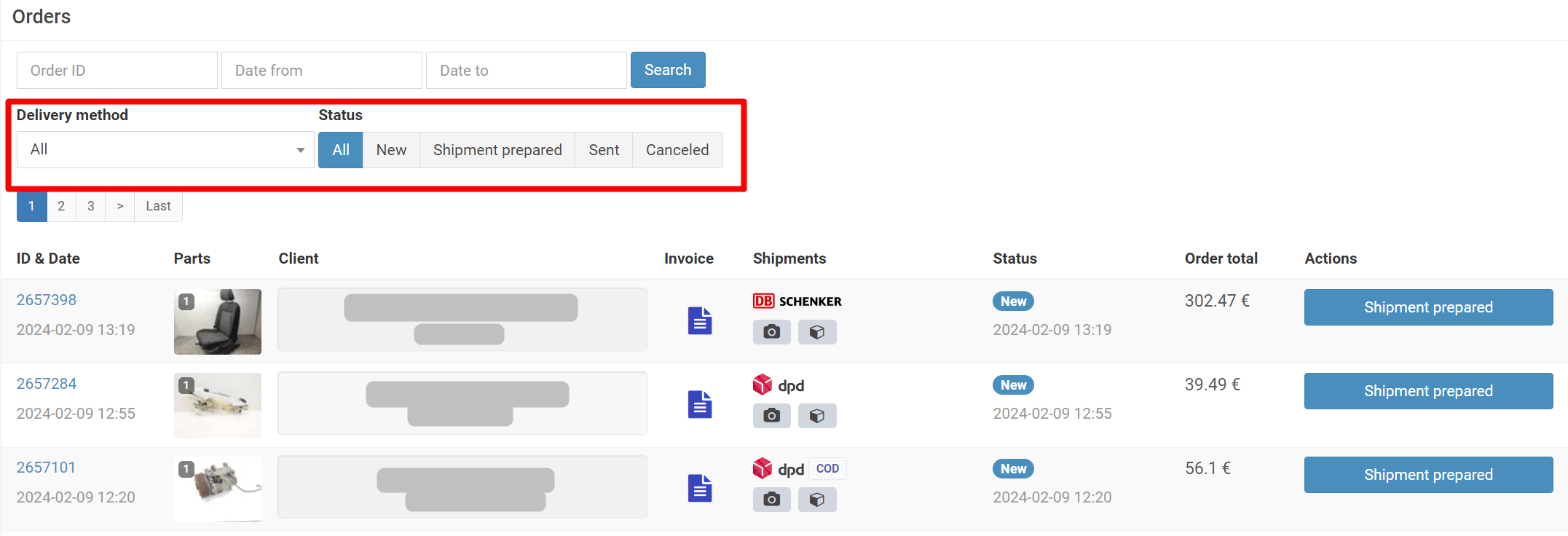The height and width of the screenshot is (536, 1568).
Task: Click camera icon for order 2657398 shipment
Action: [771, 332]
